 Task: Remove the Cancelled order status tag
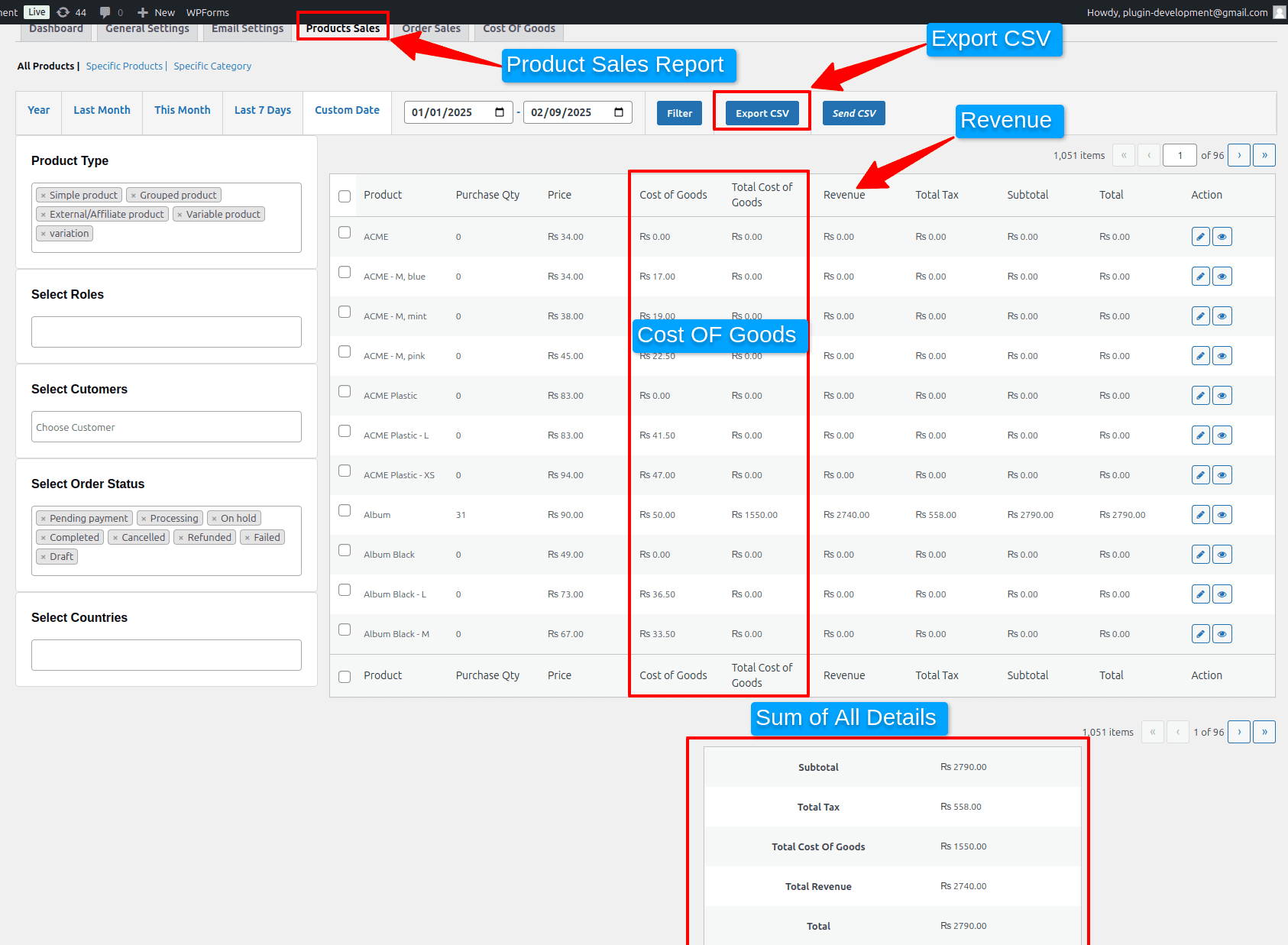115,538
